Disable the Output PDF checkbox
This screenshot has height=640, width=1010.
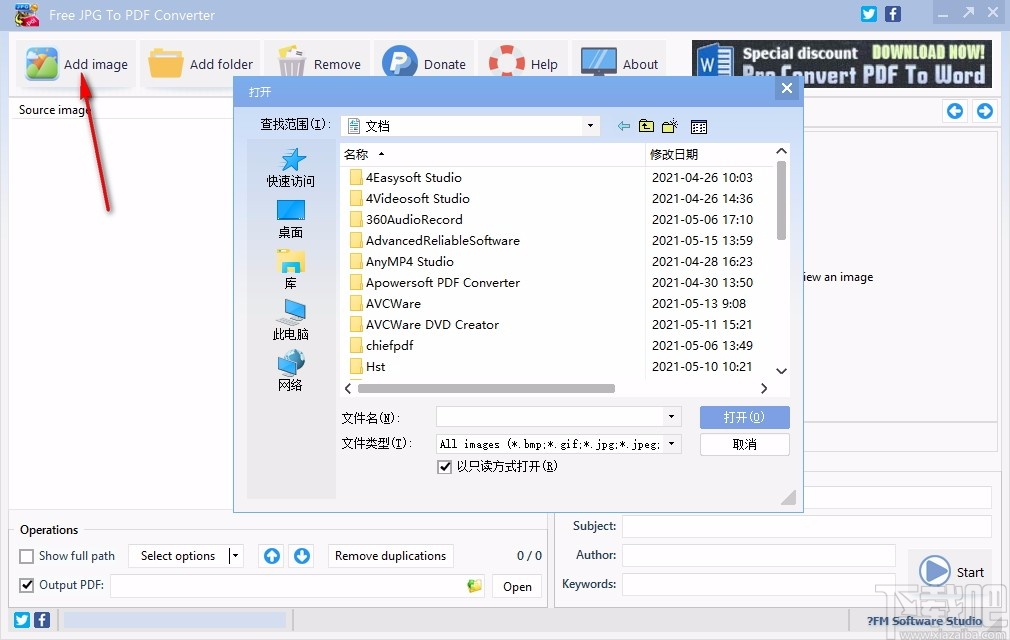click(25, 585)
